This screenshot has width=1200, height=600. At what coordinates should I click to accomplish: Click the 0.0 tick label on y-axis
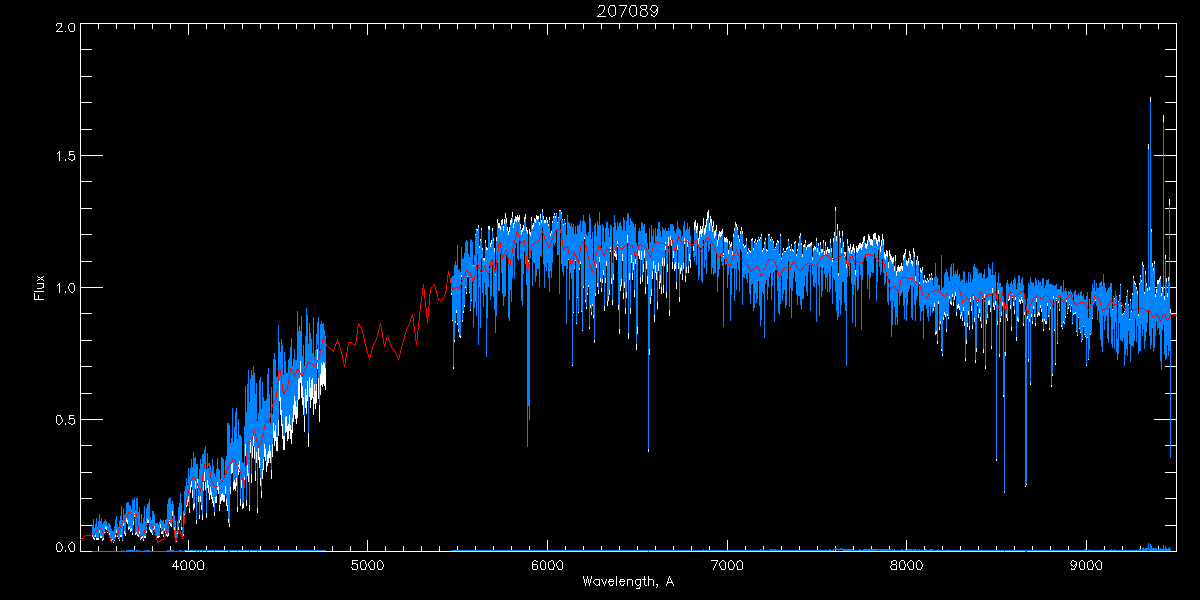tap(66, 548)
